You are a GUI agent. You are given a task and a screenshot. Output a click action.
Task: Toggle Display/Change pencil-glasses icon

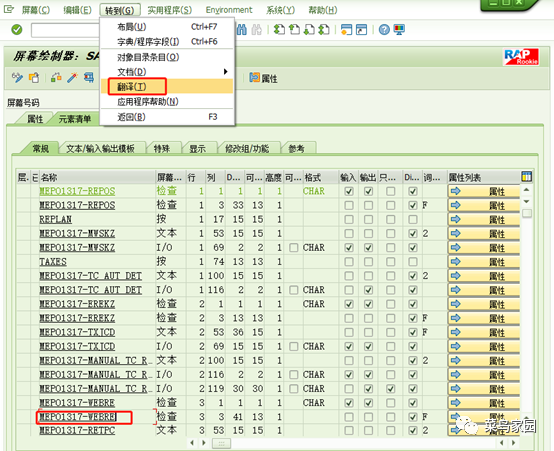pyautogui.click(x=17, y=77)
